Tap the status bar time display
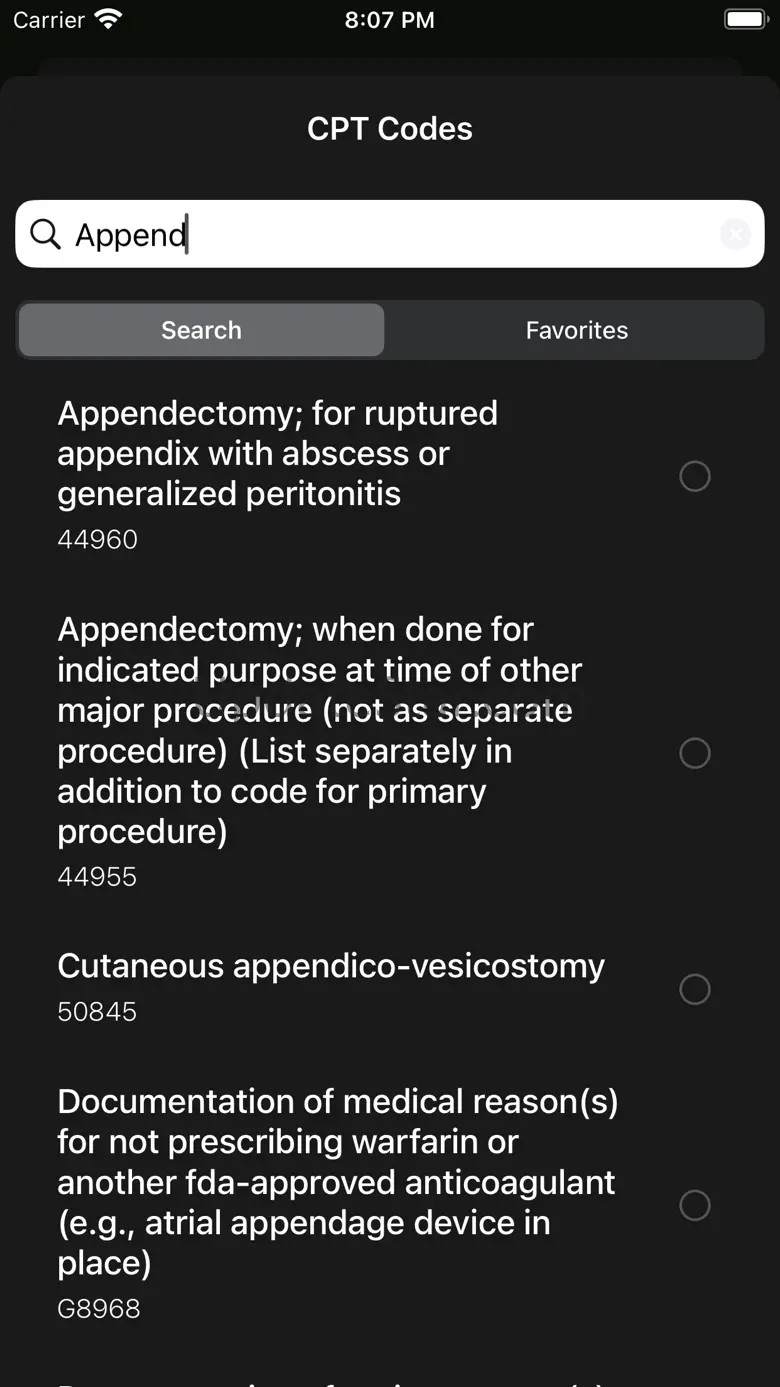Viewport: 780px width, 1387px height. (390, 20)
